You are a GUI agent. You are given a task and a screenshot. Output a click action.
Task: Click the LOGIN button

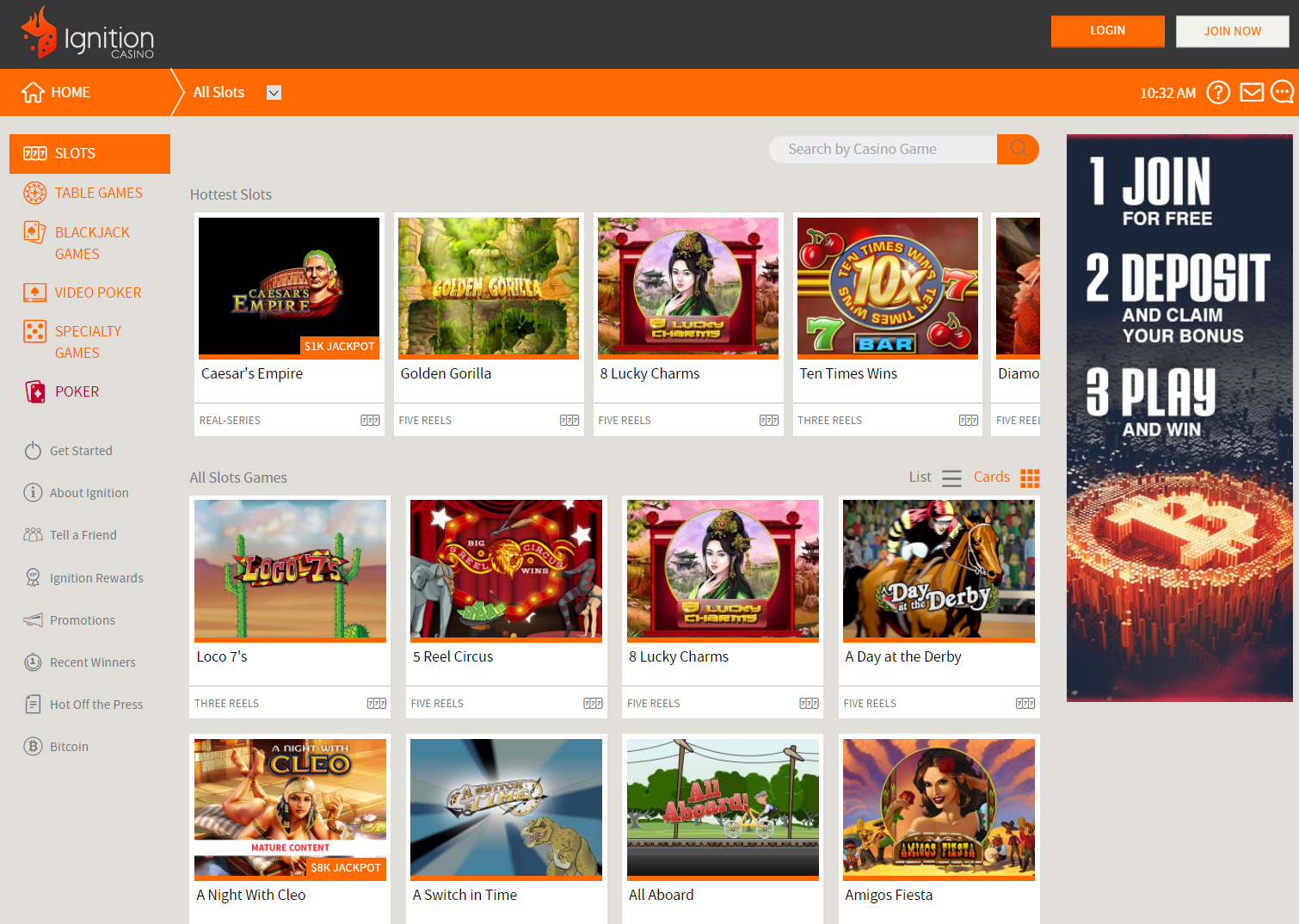pos(1107,31)
